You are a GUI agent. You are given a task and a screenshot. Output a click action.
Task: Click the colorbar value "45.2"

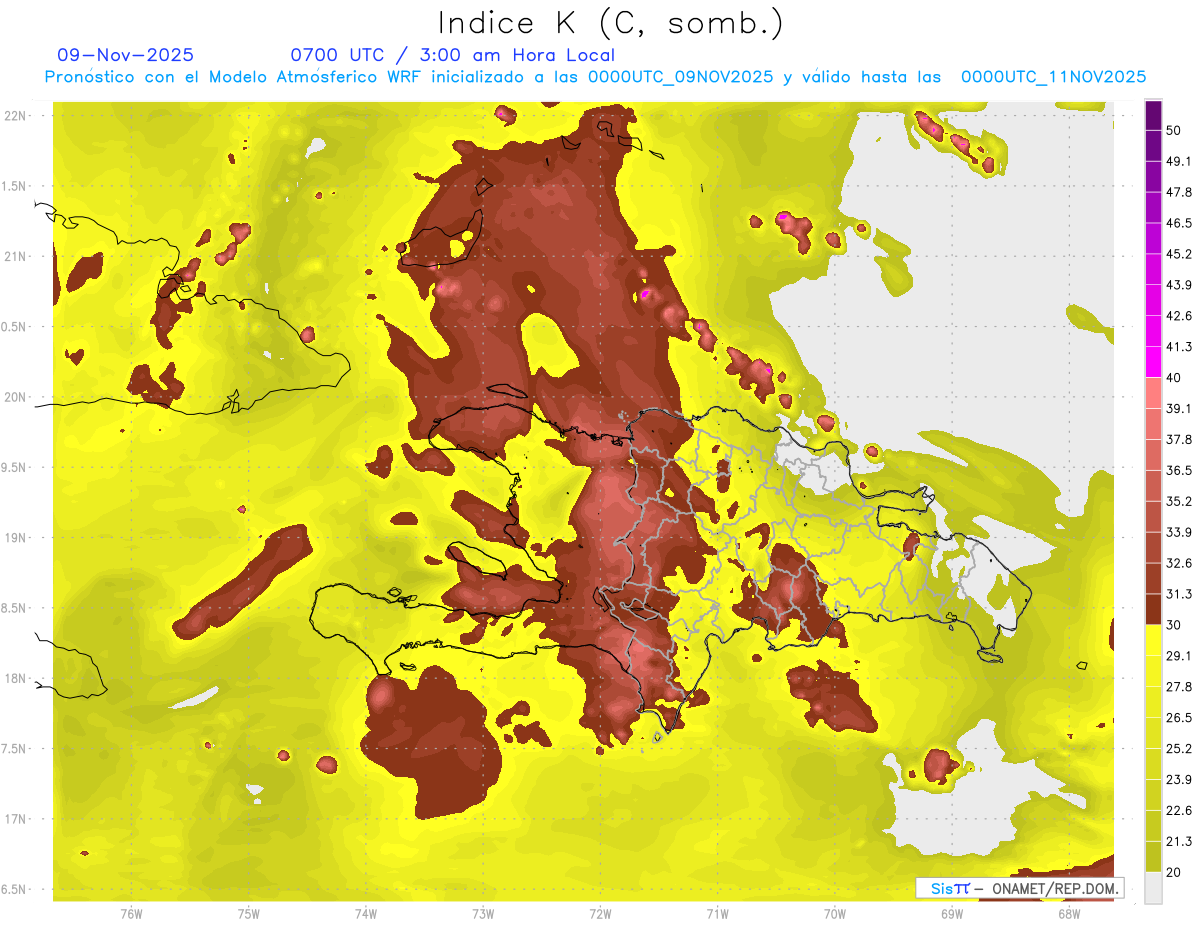1178,254
